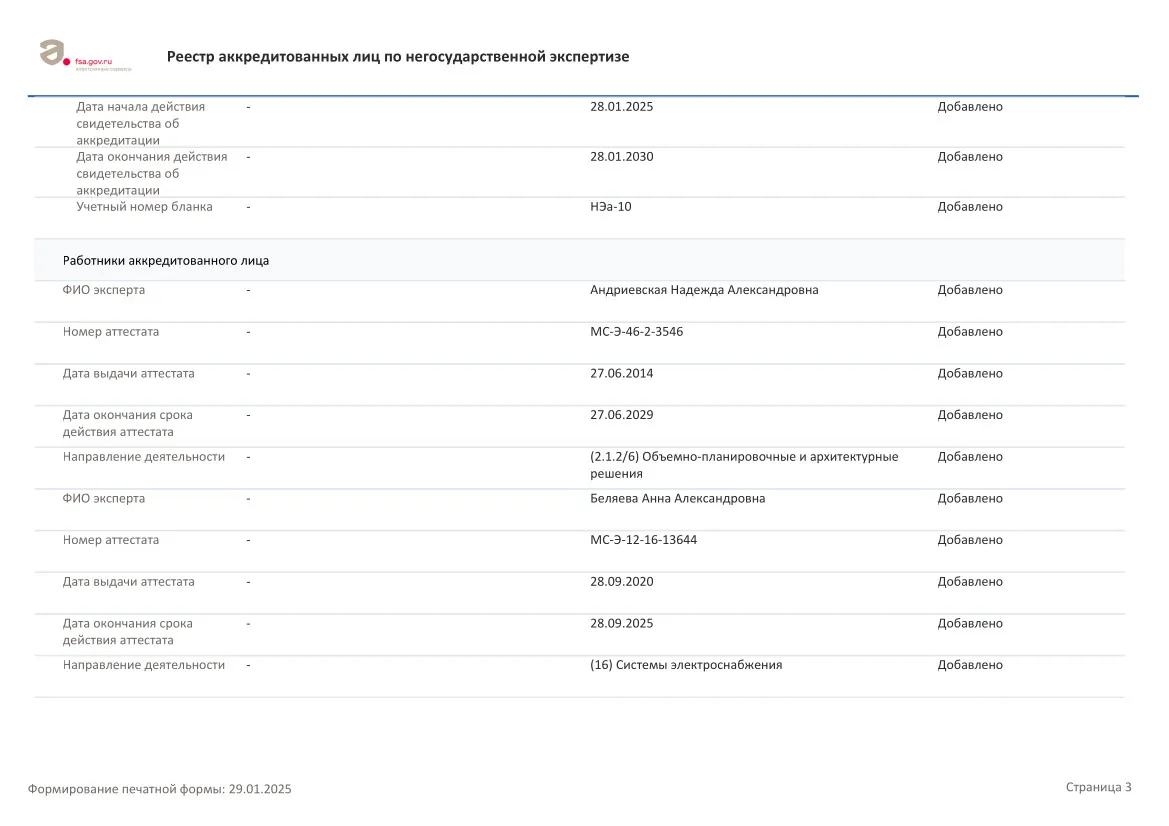Click certificate issue date 28.09.2020

(621, 582)
